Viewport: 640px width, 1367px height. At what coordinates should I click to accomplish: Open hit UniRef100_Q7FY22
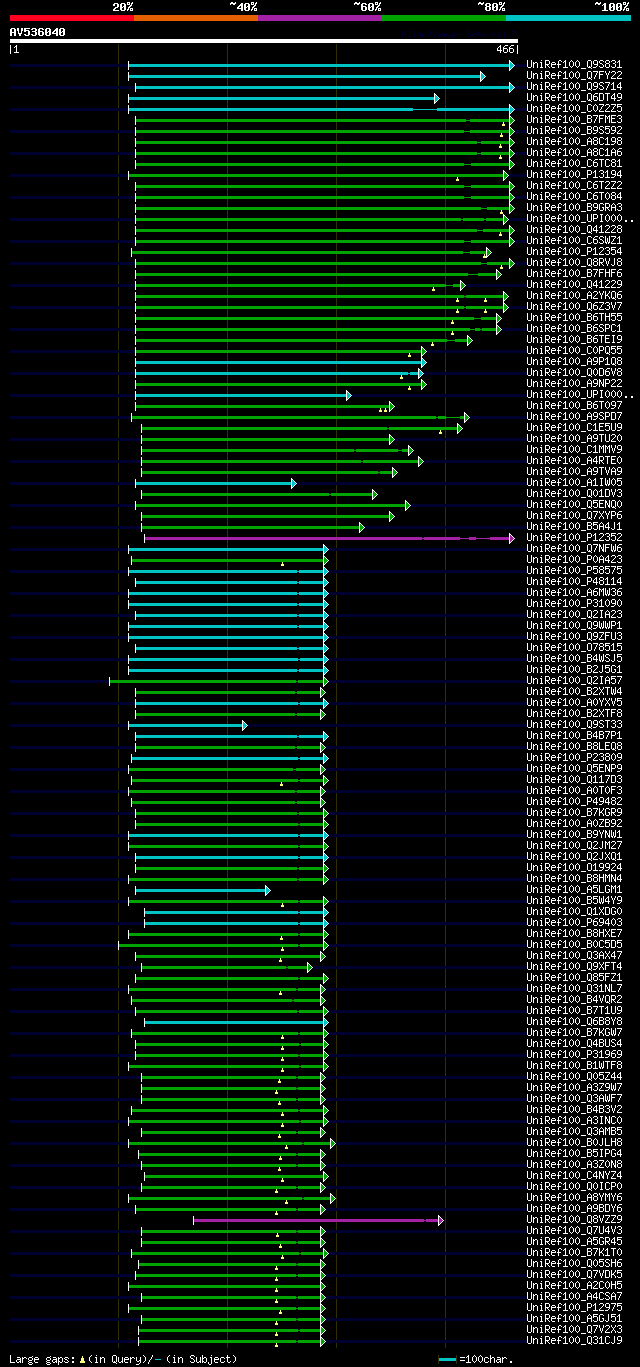point(574,75)
